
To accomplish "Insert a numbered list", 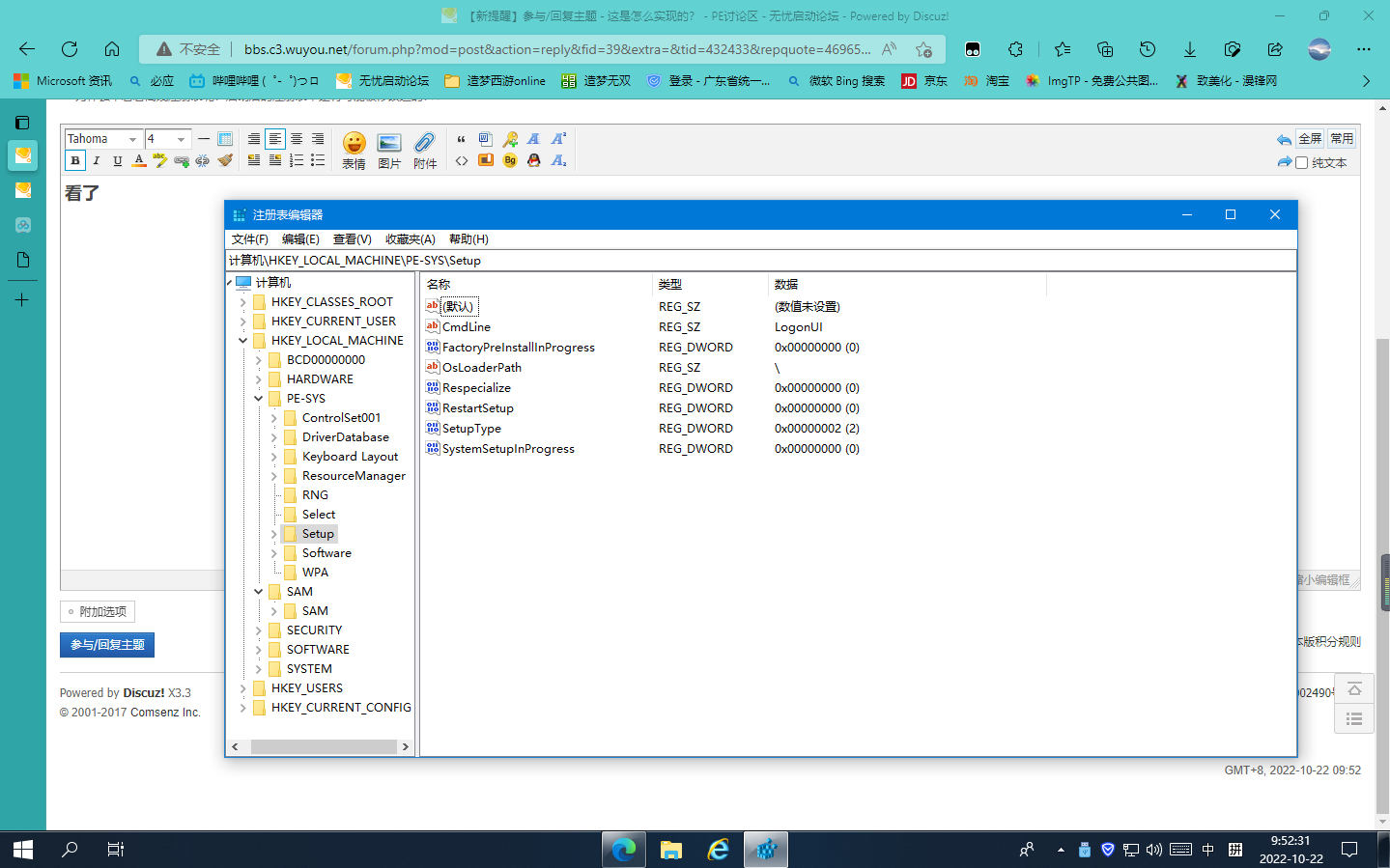I will pyautogui.click(x=297, y=160).
